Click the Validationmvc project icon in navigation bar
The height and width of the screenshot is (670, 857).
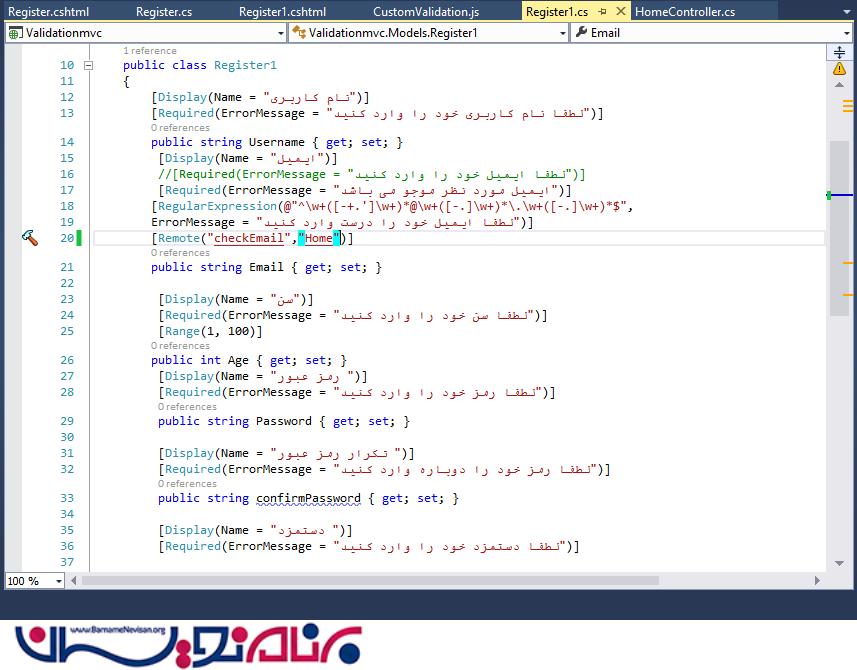[15, 32]
